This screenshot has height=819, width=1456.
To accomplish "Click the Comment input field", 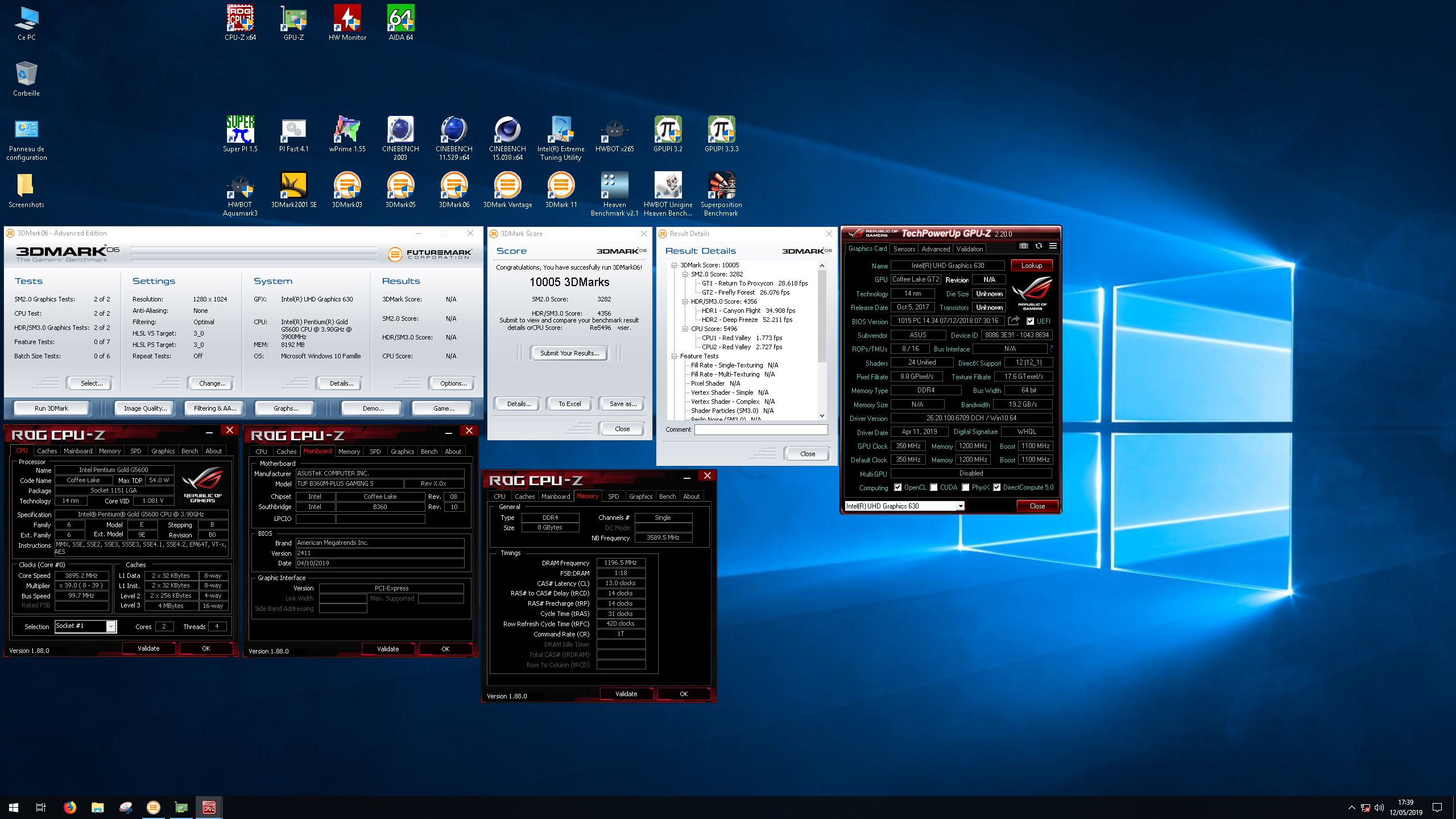I will click(760, 430).
